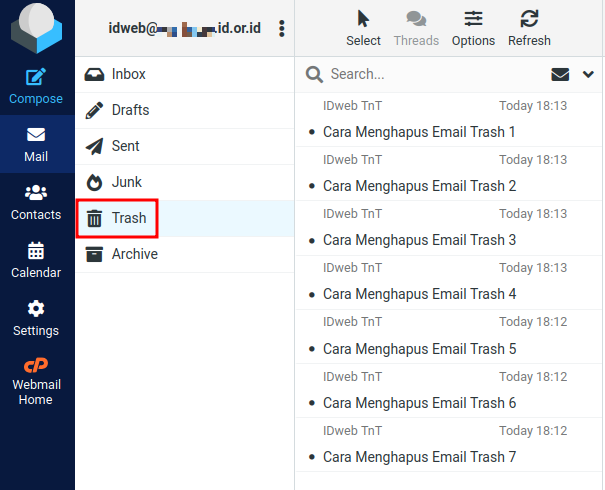The width and height of the screenshot is (605, 490).
Task: Toggle the unread messages envelope filter
Action: click(560, 74)
